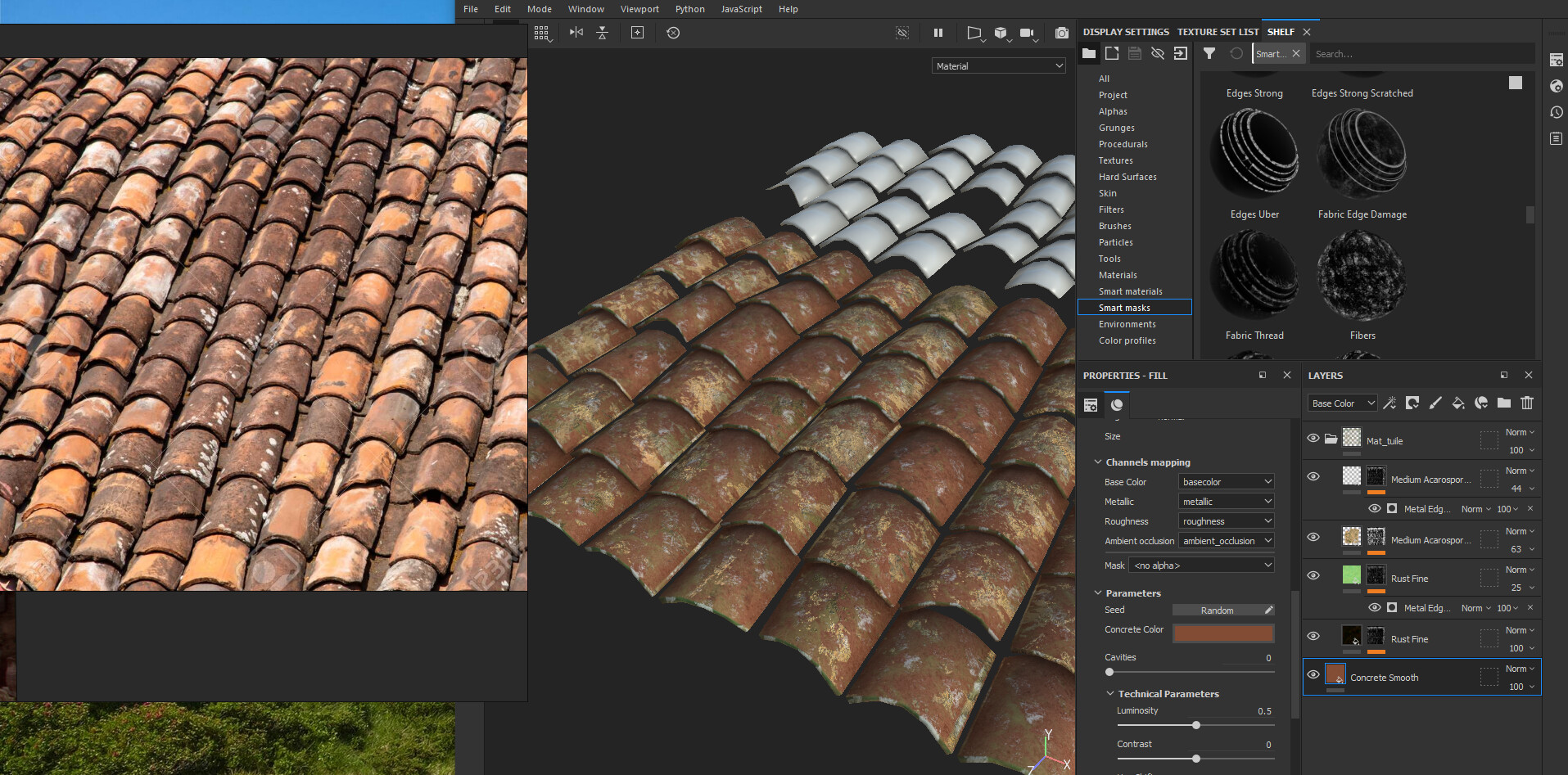Click the Search field in the shelf

pyautogui.click(x=1422, y=54)
